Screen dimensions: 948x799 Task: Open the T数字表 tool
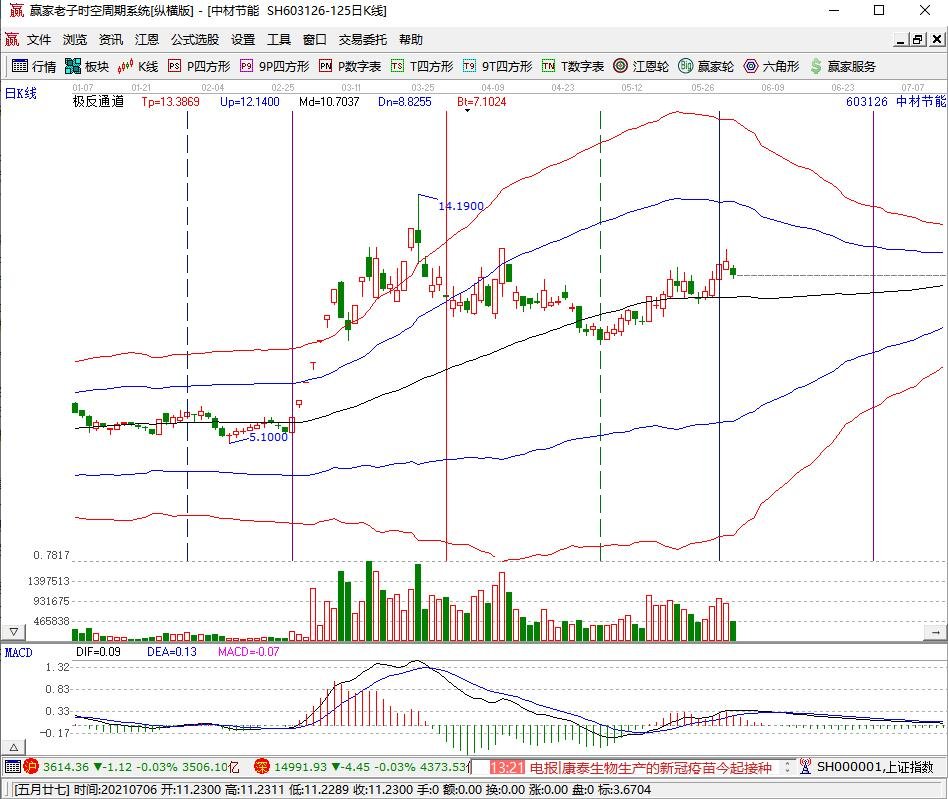(573, 67)
